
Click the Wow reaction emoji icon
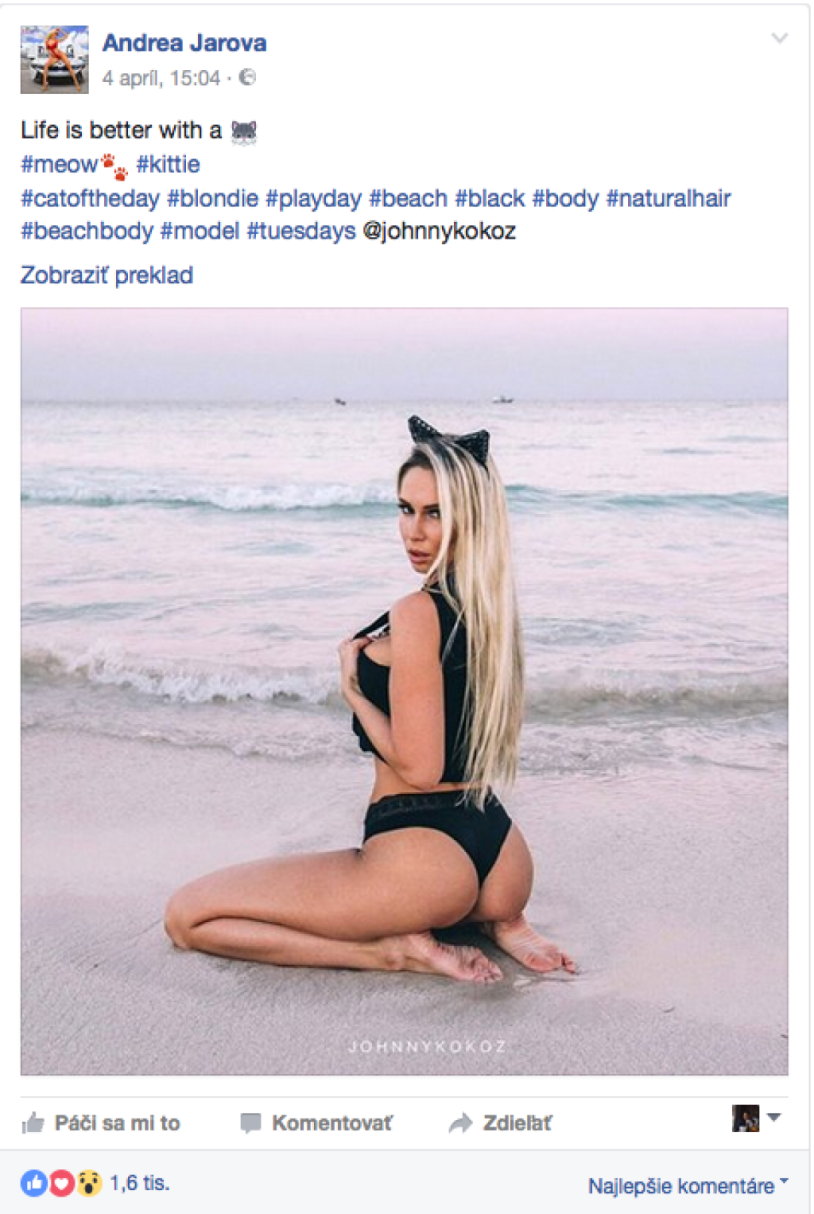(x=90, y=1184)
